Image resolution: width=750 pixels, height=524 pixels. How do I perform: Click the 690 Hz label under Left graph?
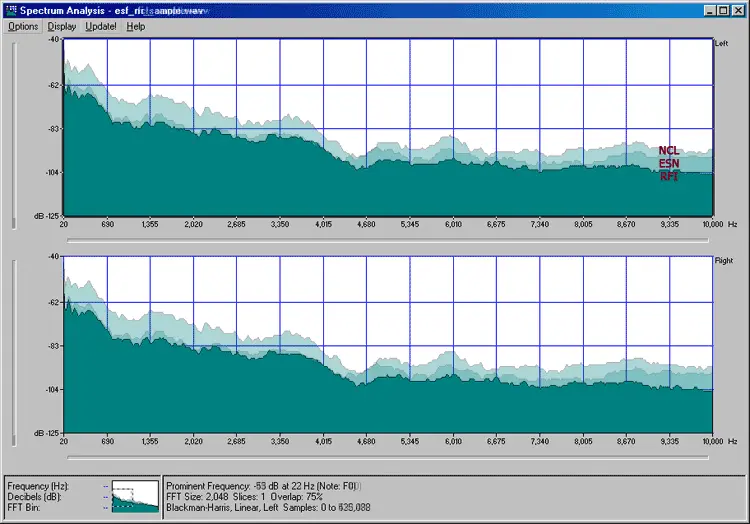tap(108, 224)
